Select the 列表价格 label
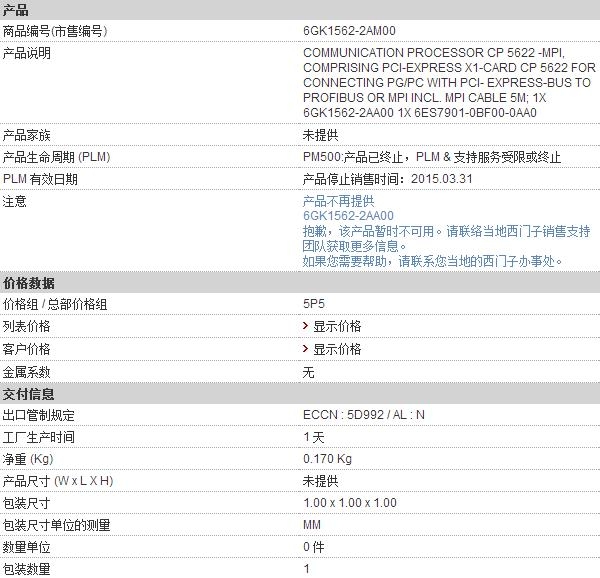600x578 pixels. point(26,326)
